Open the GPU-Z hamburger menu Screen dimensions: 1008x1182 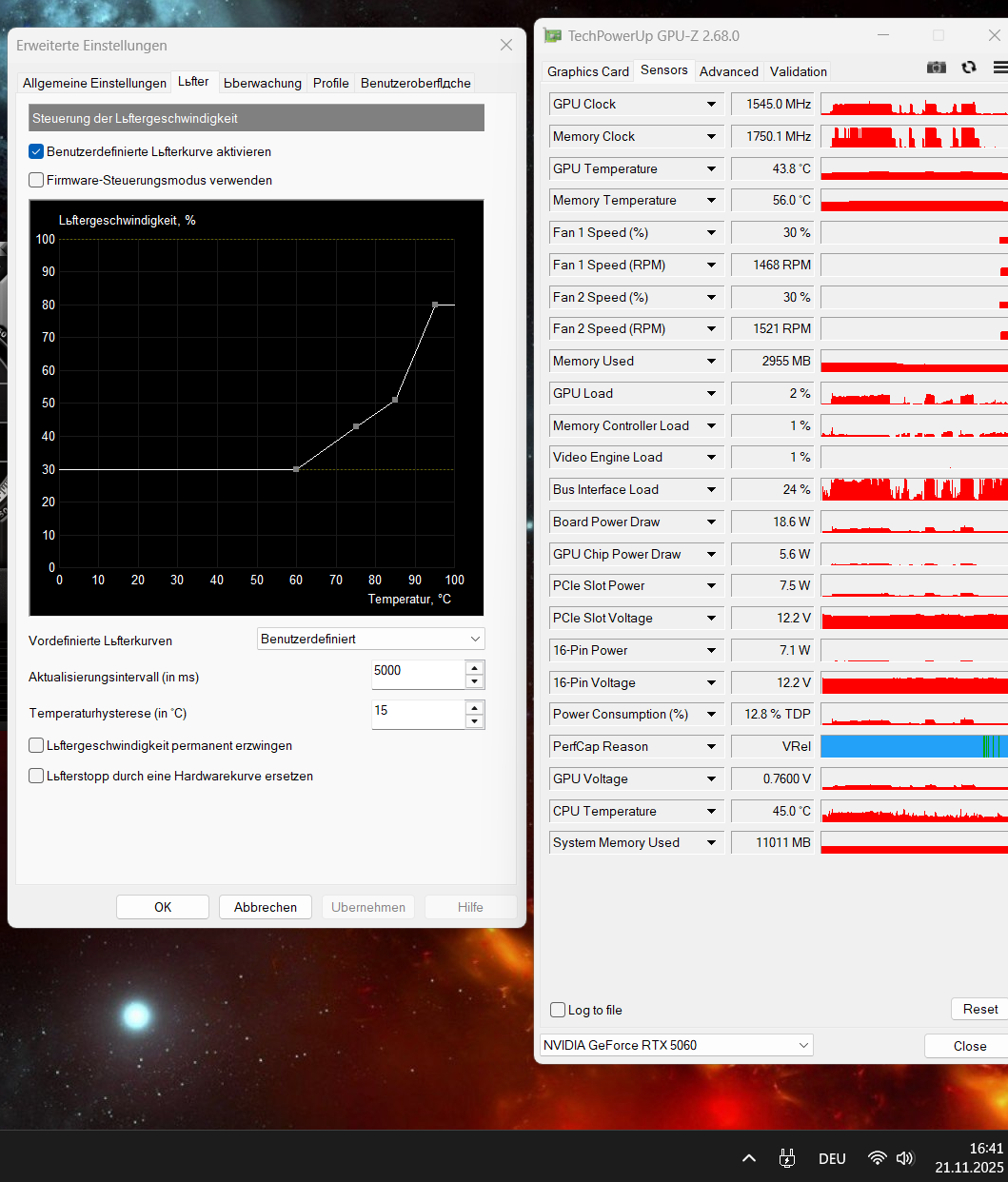point(1000,68)
